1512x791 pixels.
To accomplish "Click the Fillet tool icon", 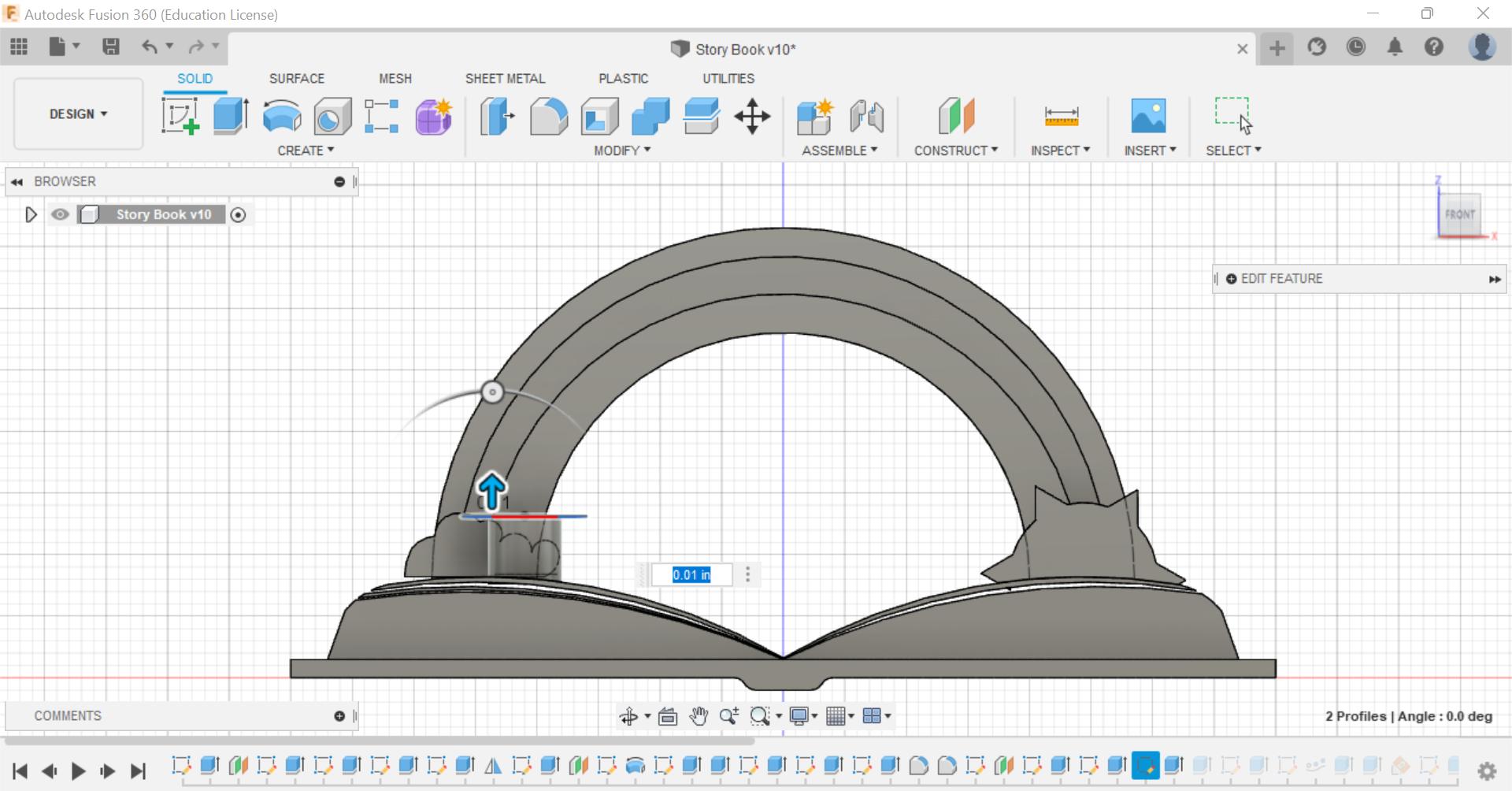I will coord(548,117).
